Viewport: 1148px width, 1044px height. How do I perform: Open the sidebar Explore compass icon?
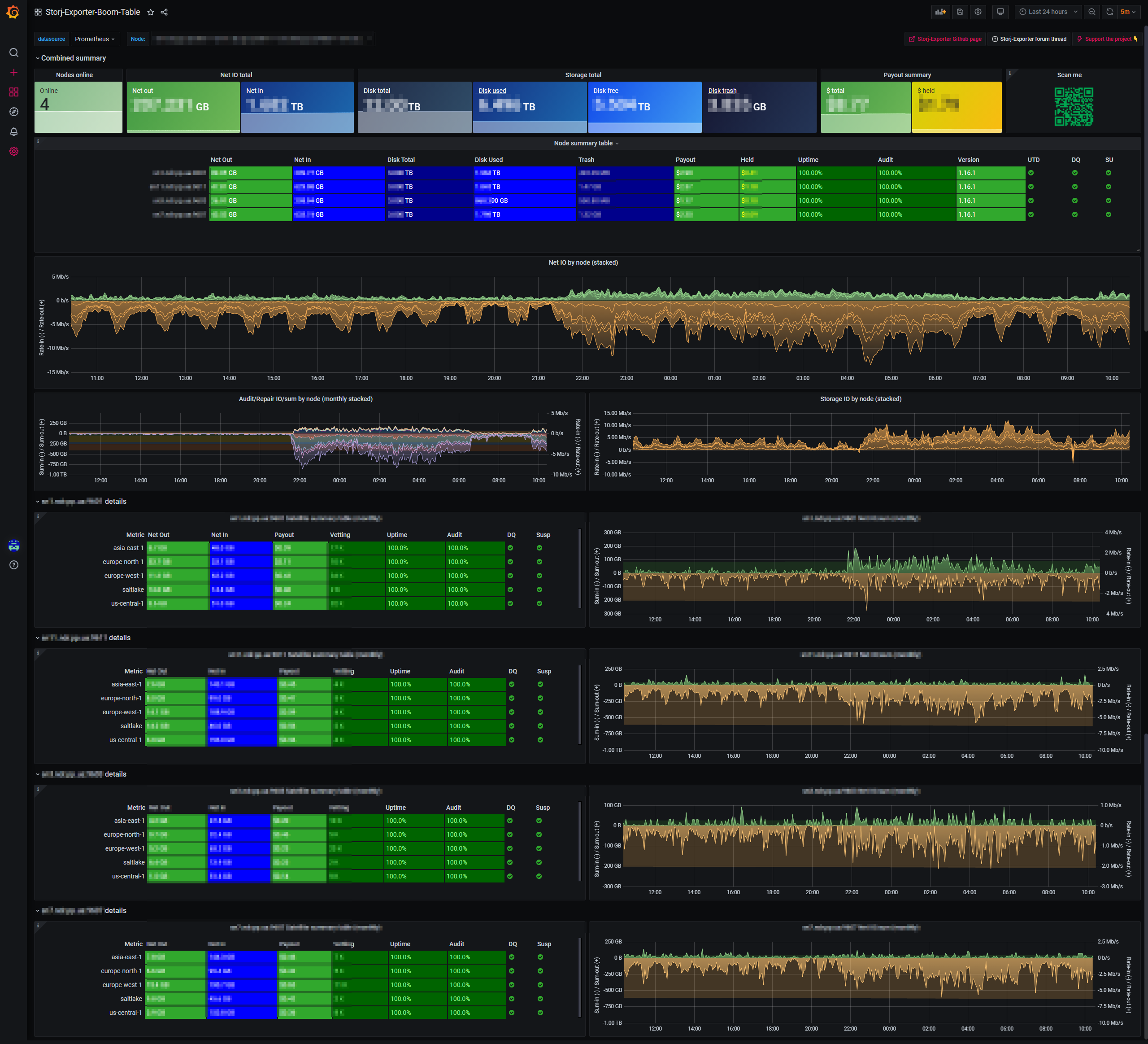[x=13, y=112]
